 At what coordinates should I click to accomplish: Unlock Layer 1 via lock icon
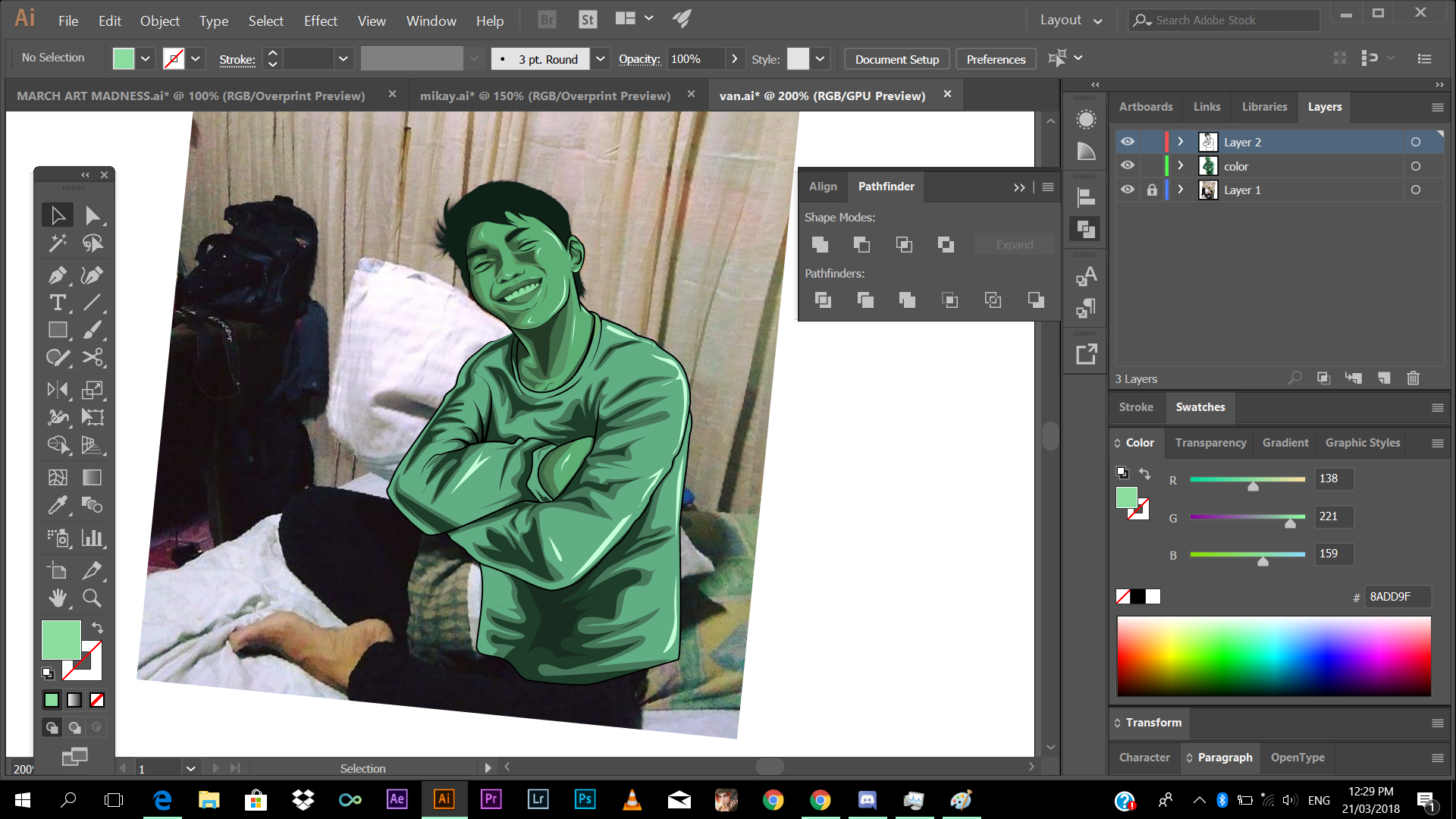[x=1152, y=190]
